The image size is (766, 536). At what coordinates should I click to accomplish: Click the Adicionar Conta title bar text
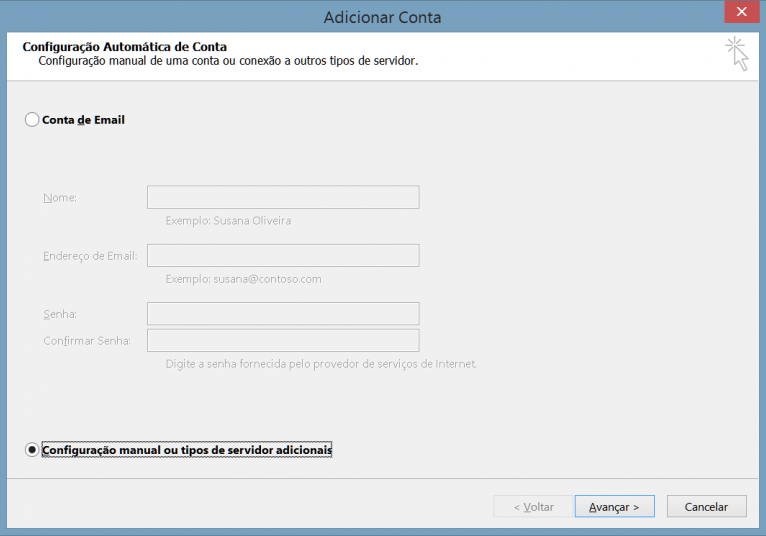pos(382,17)
